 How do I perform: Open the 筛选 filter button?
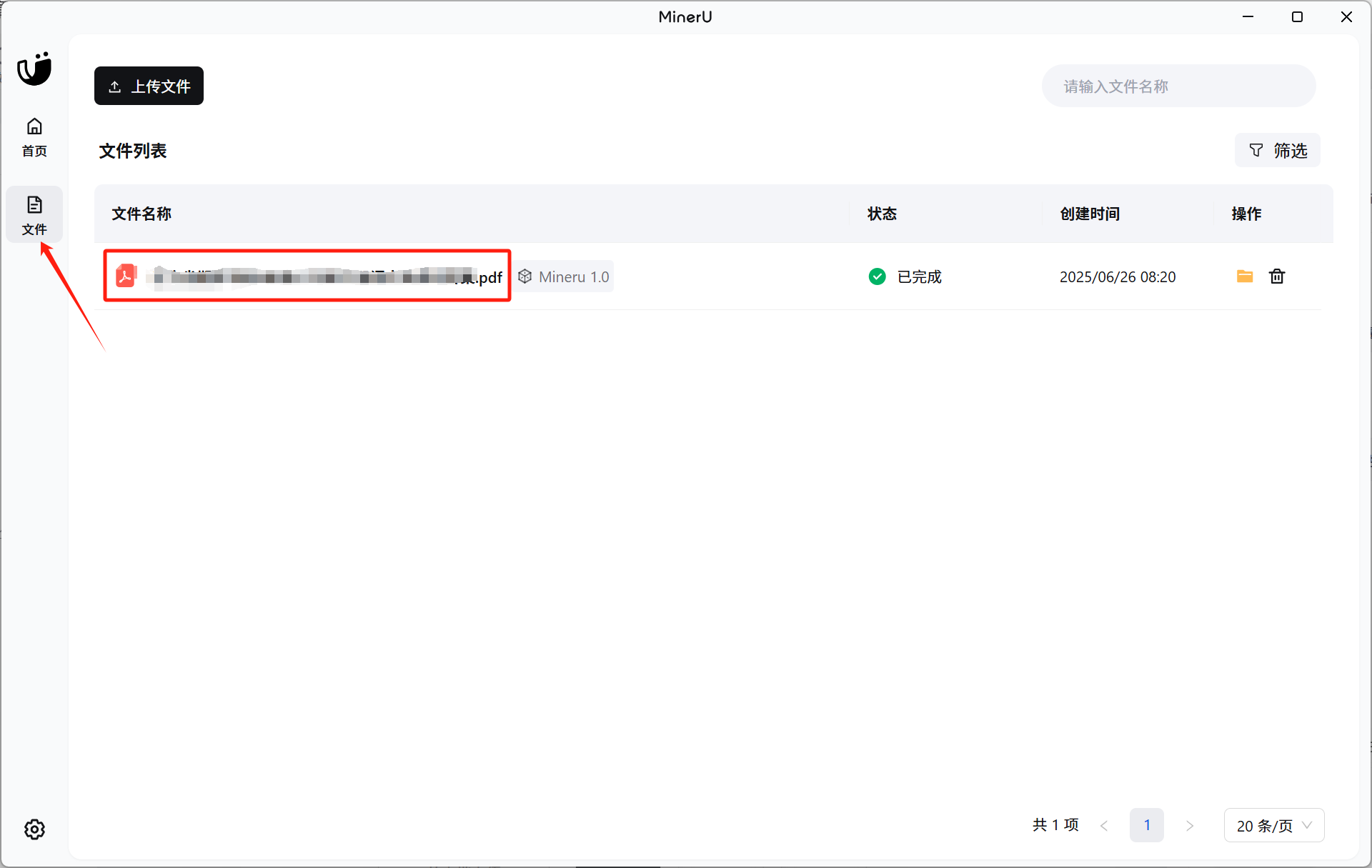pyautogui.click(x=1277, y=151)
